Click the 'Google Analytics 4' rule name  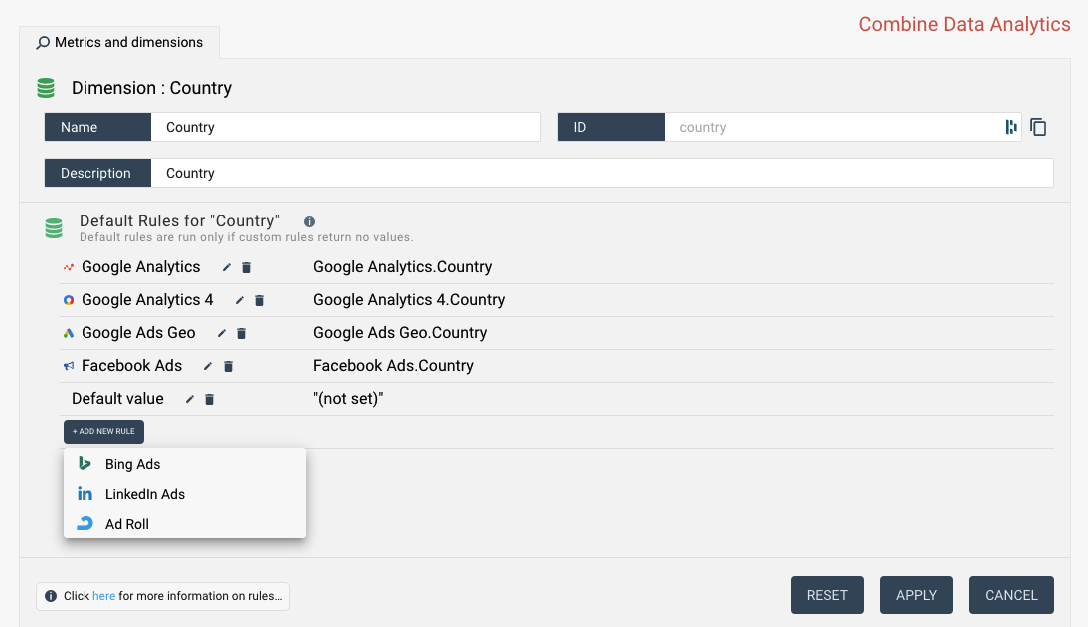pos(148,300)
